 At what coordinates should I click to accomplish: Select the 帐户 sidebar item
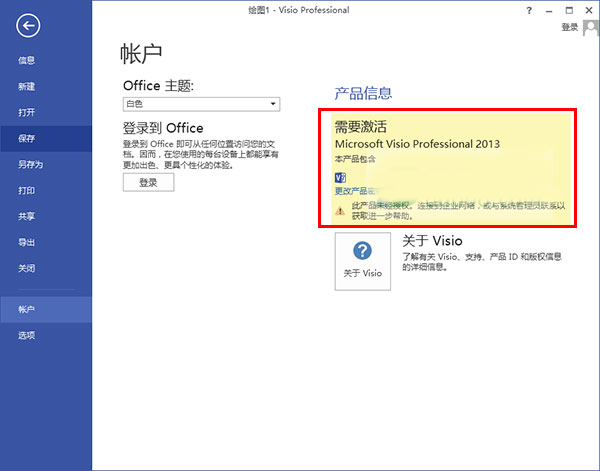coord(46,309)
